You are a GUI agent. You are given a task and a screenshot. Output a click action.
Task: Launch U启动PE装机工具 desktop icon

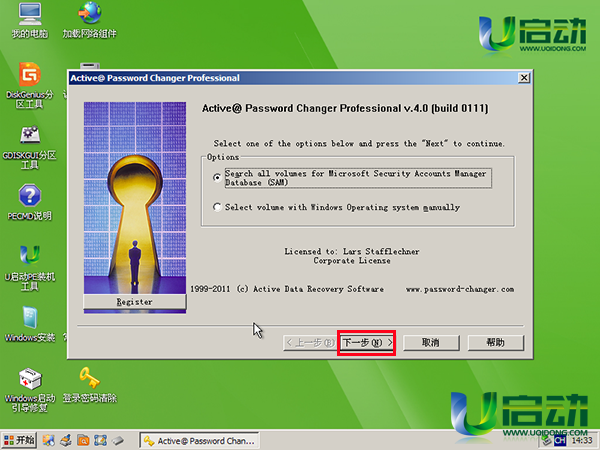click(x=30, y=268)
